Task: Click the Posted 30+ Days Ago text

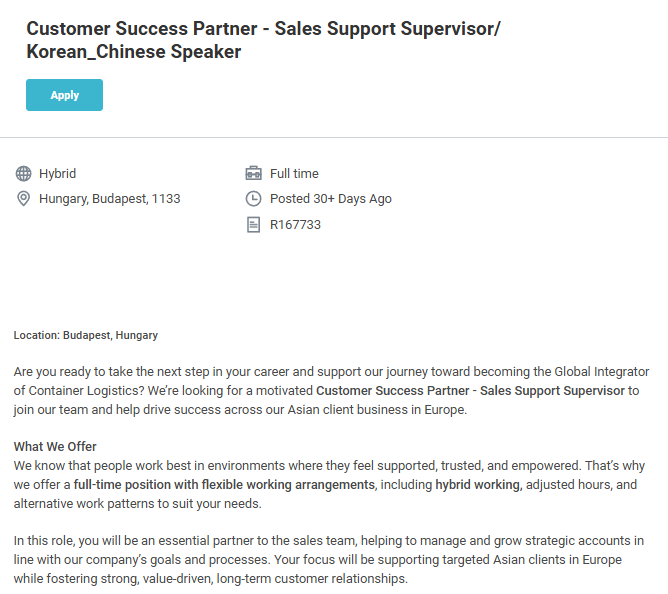Action: (330, 199)
